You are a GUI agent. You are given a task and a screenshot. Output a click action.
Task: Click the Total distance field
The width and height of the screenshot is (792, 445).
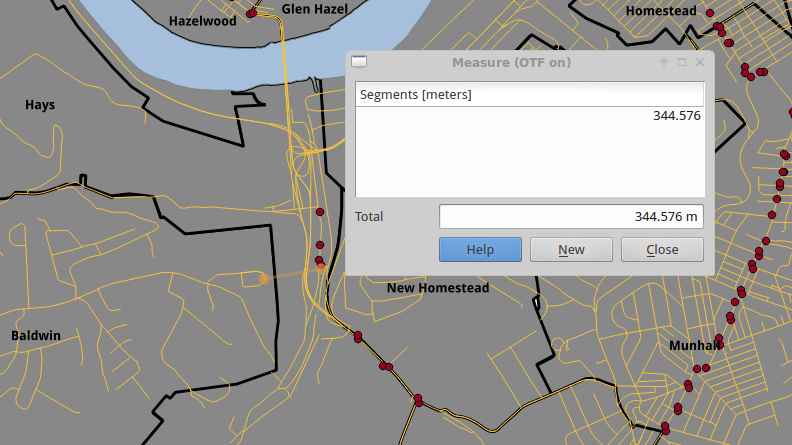point(570,216)
